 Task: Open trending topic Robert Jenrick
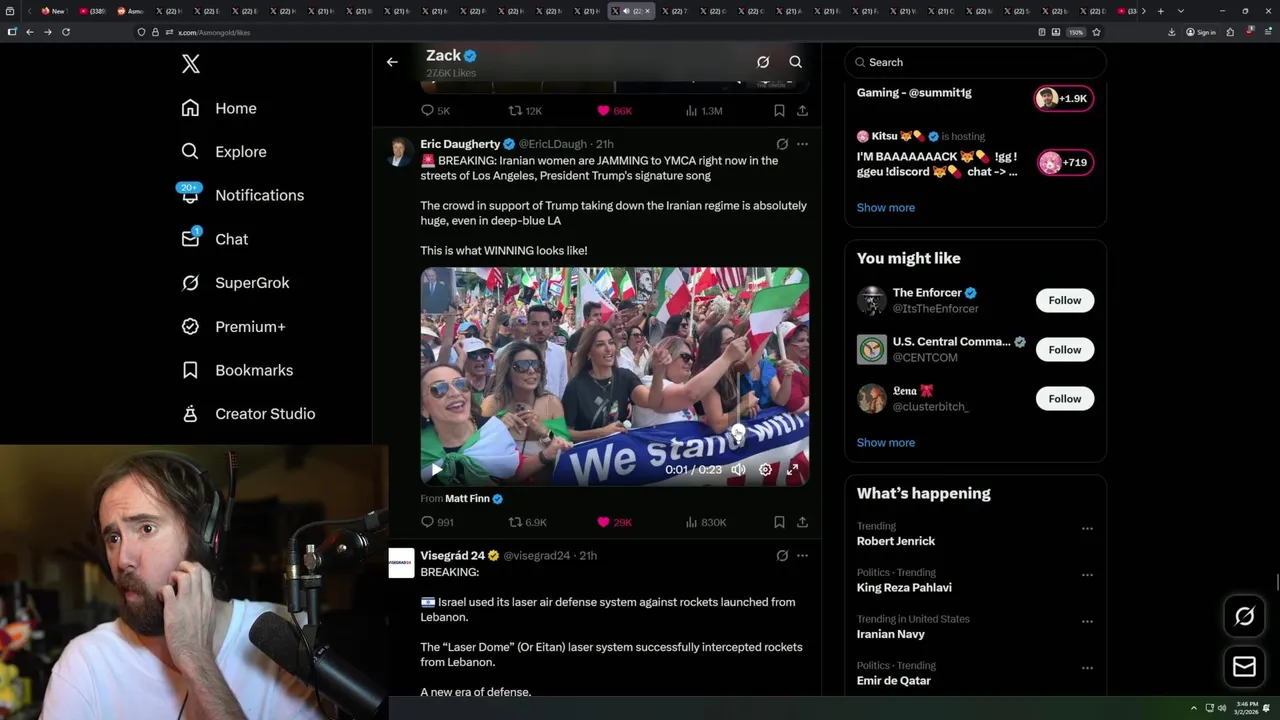pyautogui.click(x=896, y=541)
